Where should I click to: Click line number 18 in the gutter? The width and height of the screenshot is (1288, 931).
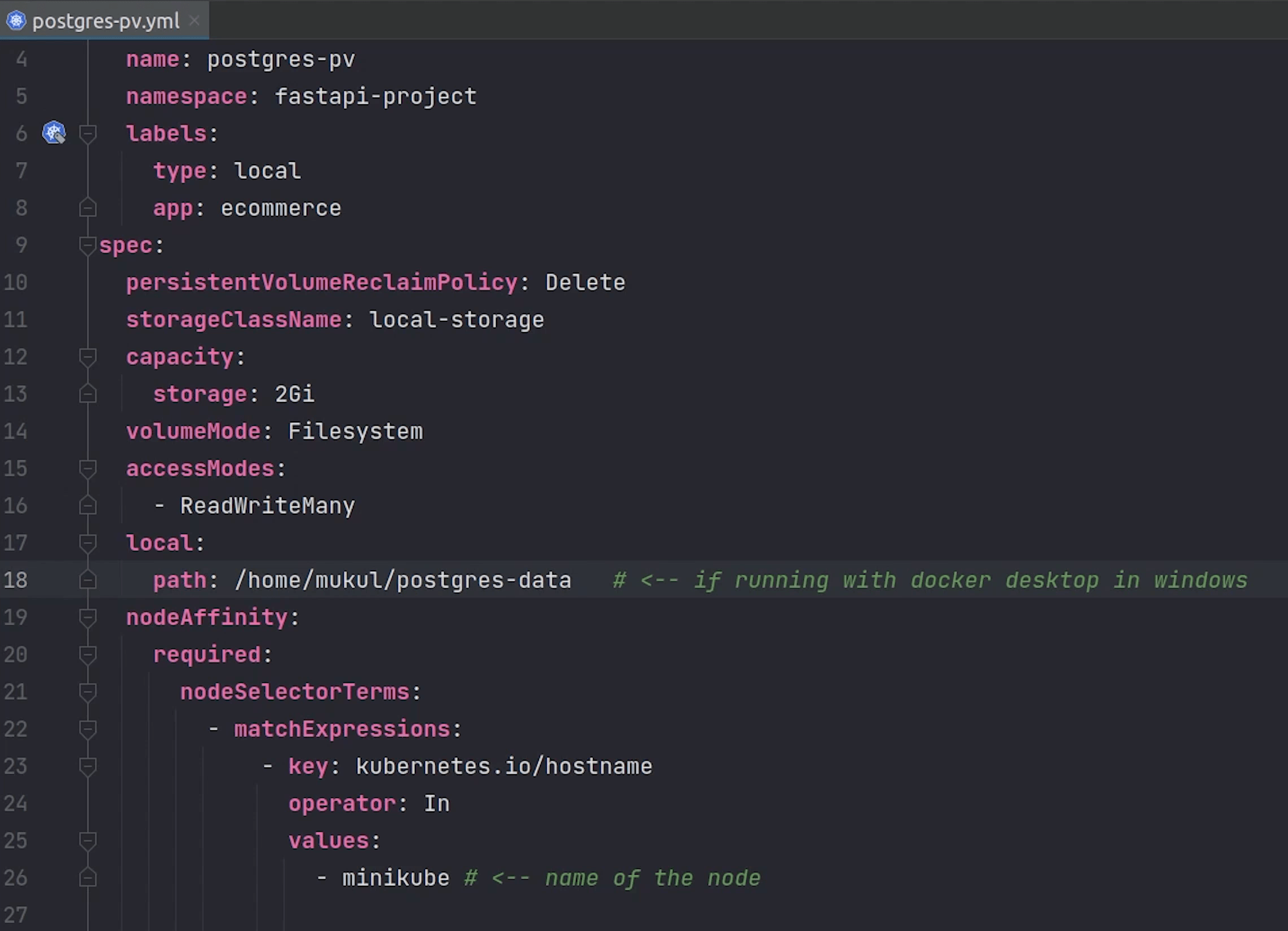tap(15, 580)
